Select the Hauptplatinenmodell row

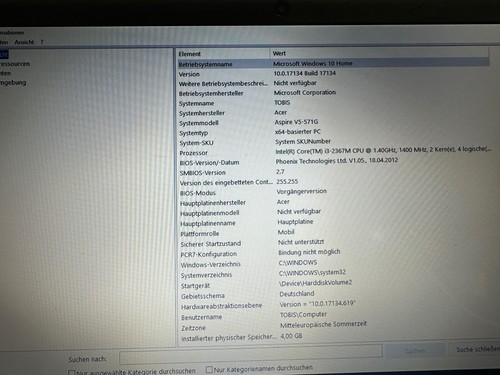pos(333,212)
